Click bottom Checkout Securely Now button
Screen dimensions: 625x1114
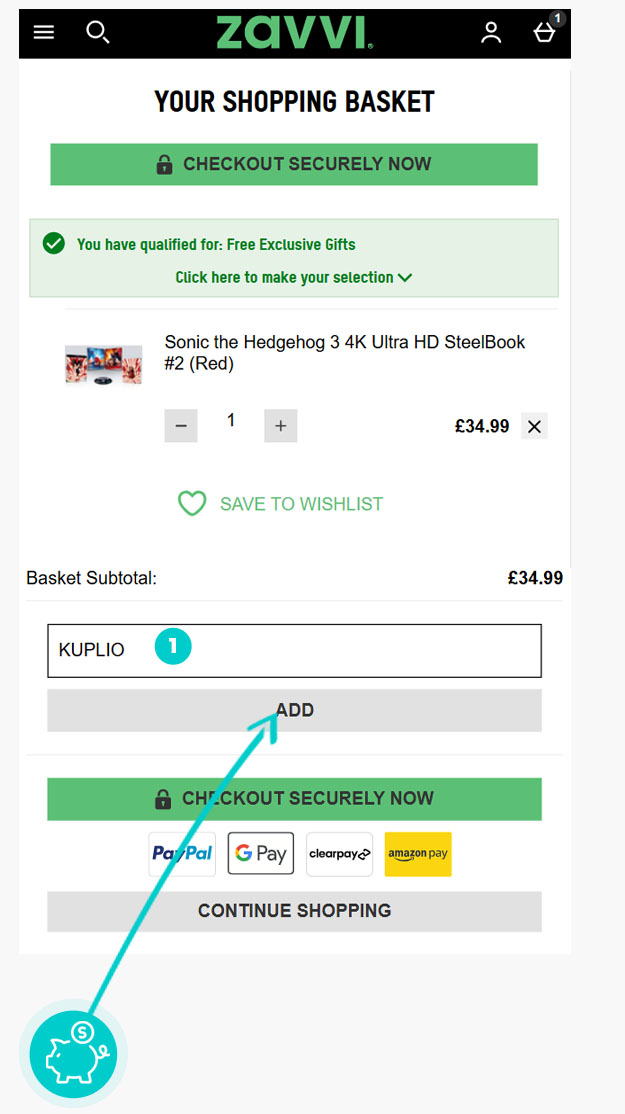[x=294, y=799]
